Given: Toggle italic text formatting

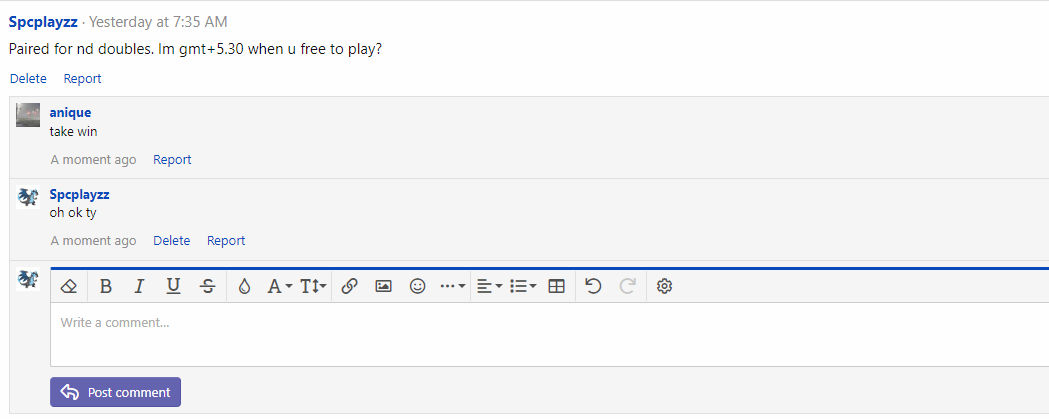Looking at the screenshot, I should click(139, 286).
